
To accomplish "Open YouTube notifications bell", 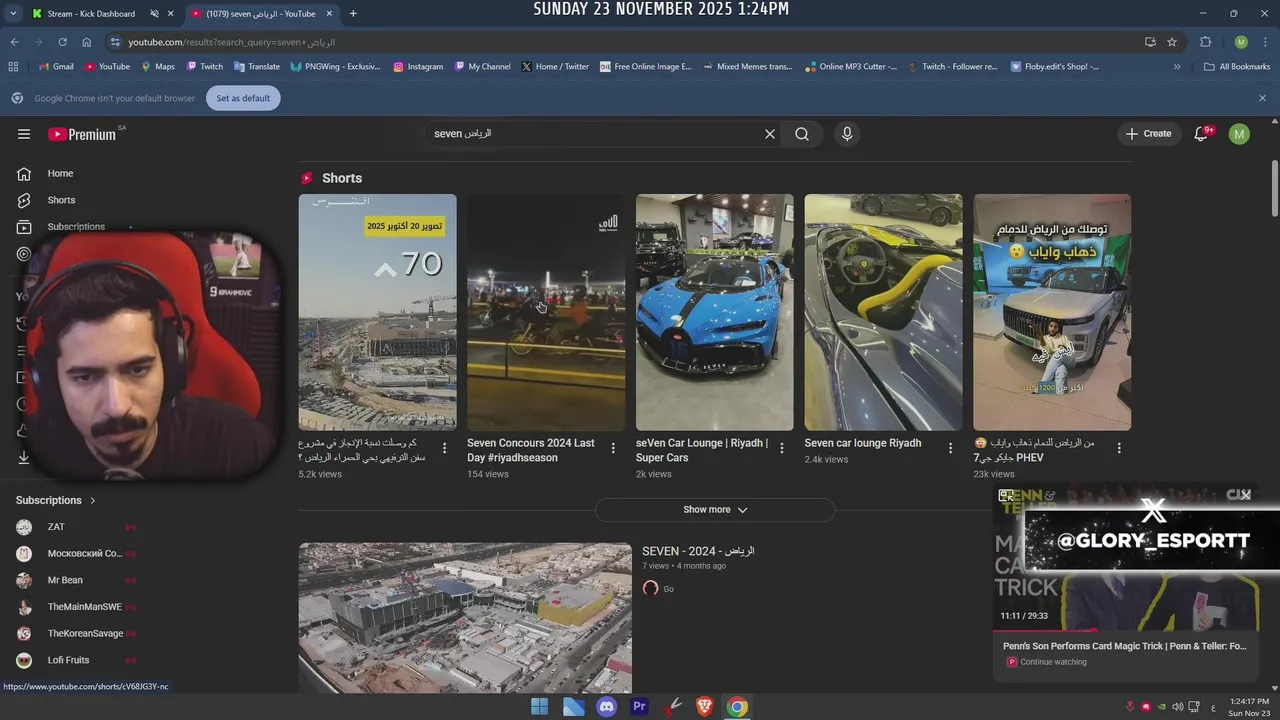I will pos(1202,134).
